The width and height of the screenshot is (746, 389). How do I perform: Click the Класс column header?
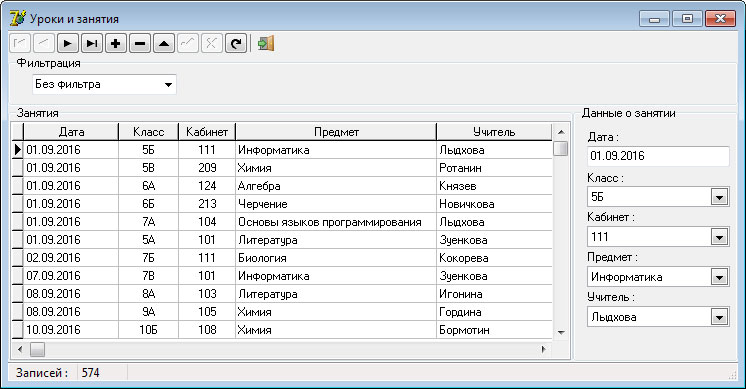tap(148, 132)
